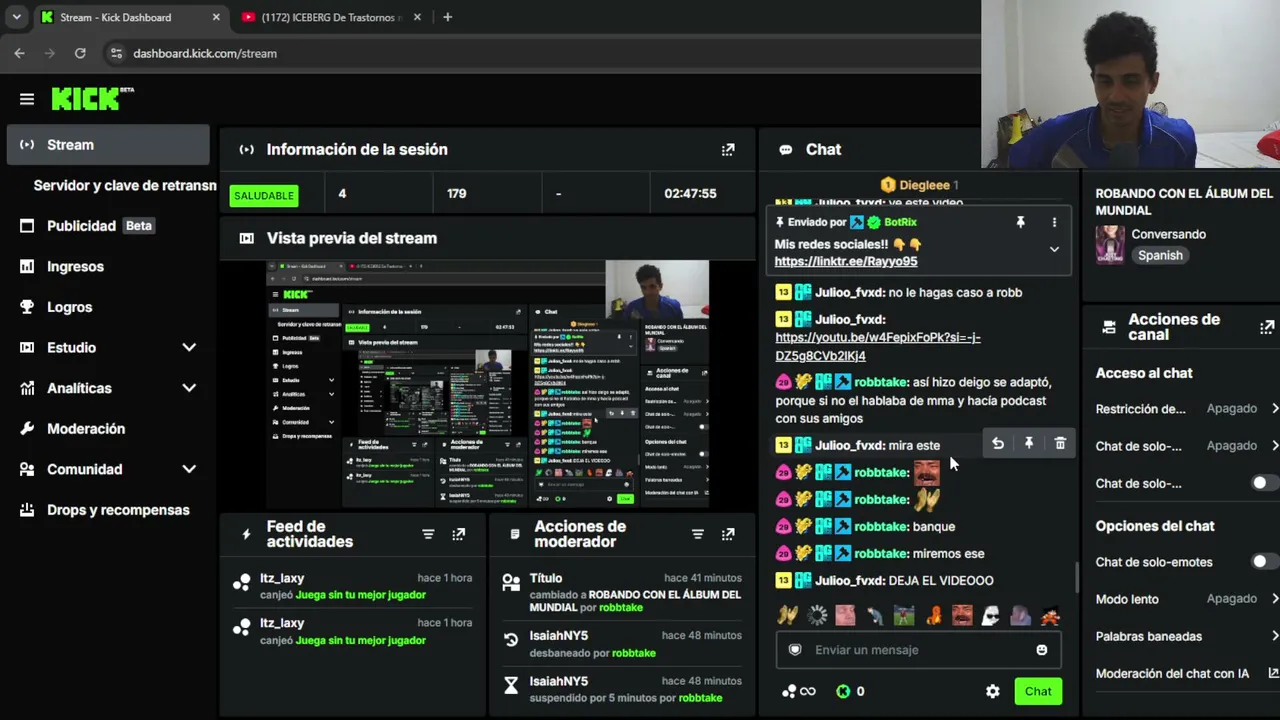Image resolution: width=1280 pixels, height=720 pixels.
Task: Click the 02:47:55 stream duration
Action: tap(690, 194)
